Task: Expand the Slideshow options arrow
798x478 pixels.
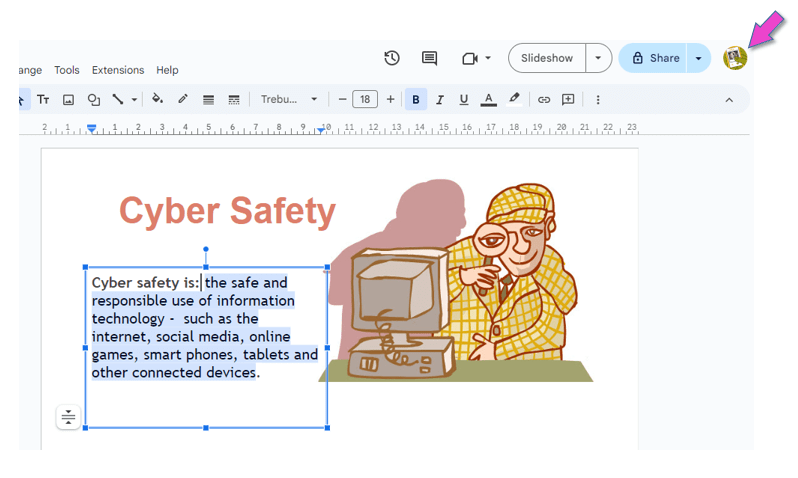Action: (x=598, y=58)
